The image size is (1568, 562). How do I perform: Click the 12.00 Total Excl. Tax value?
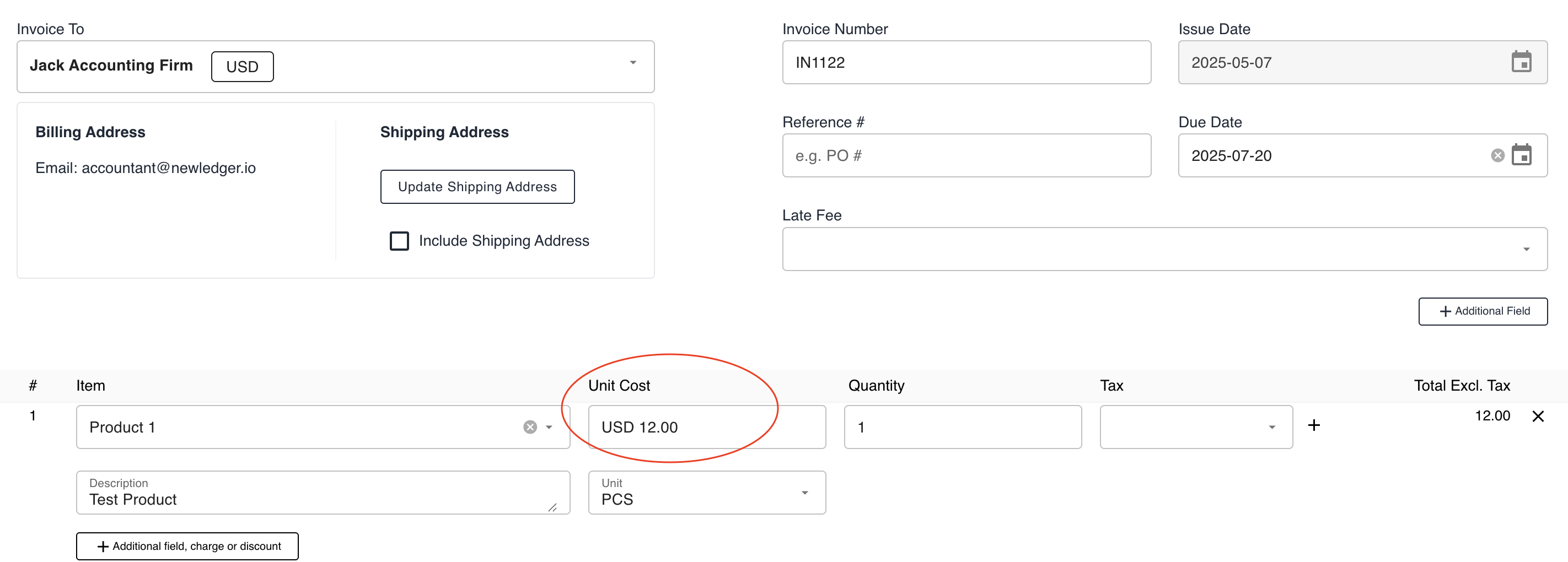[x=1492, y=416]
